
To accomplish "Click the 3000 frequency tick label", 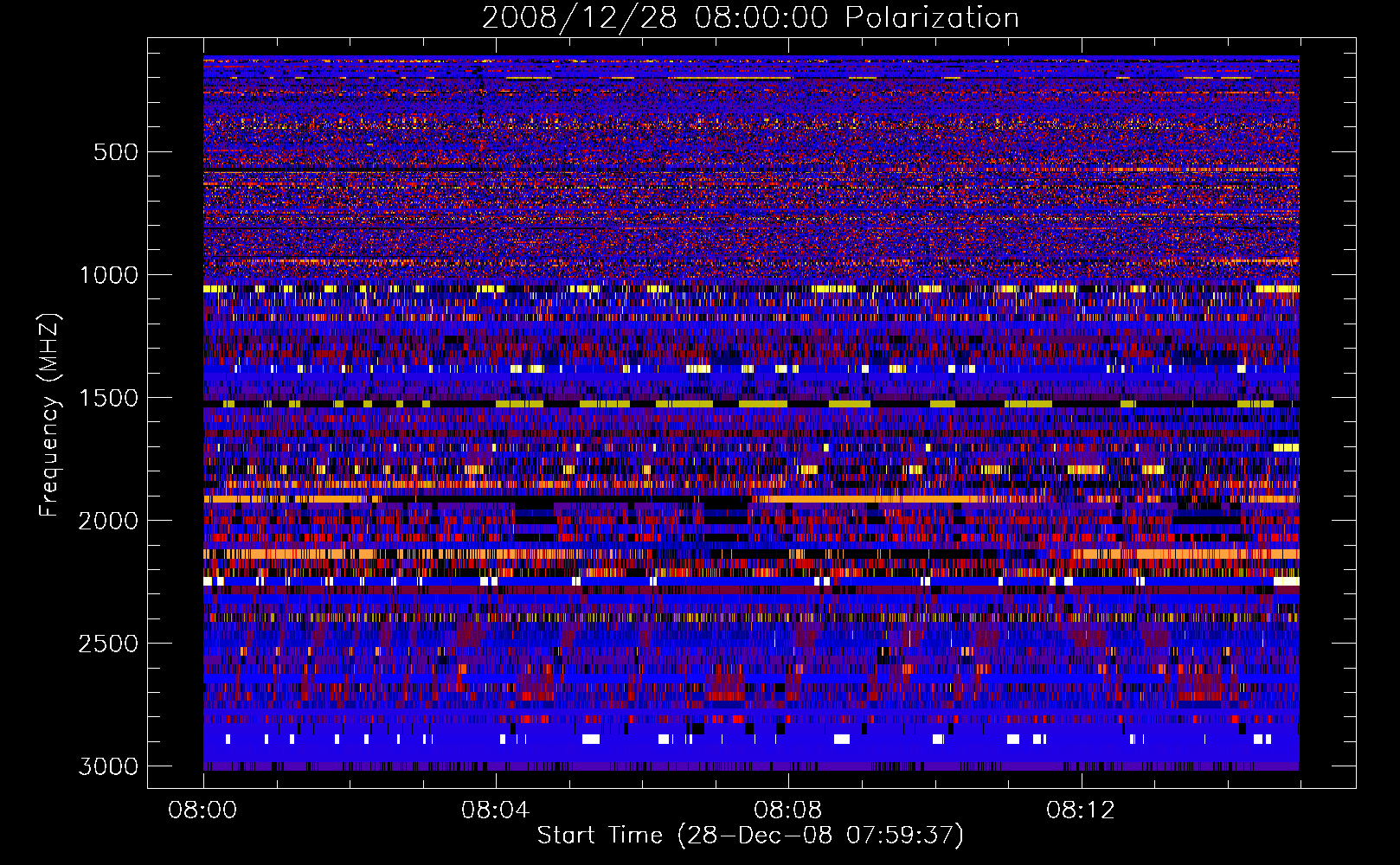I will [108, 766].
